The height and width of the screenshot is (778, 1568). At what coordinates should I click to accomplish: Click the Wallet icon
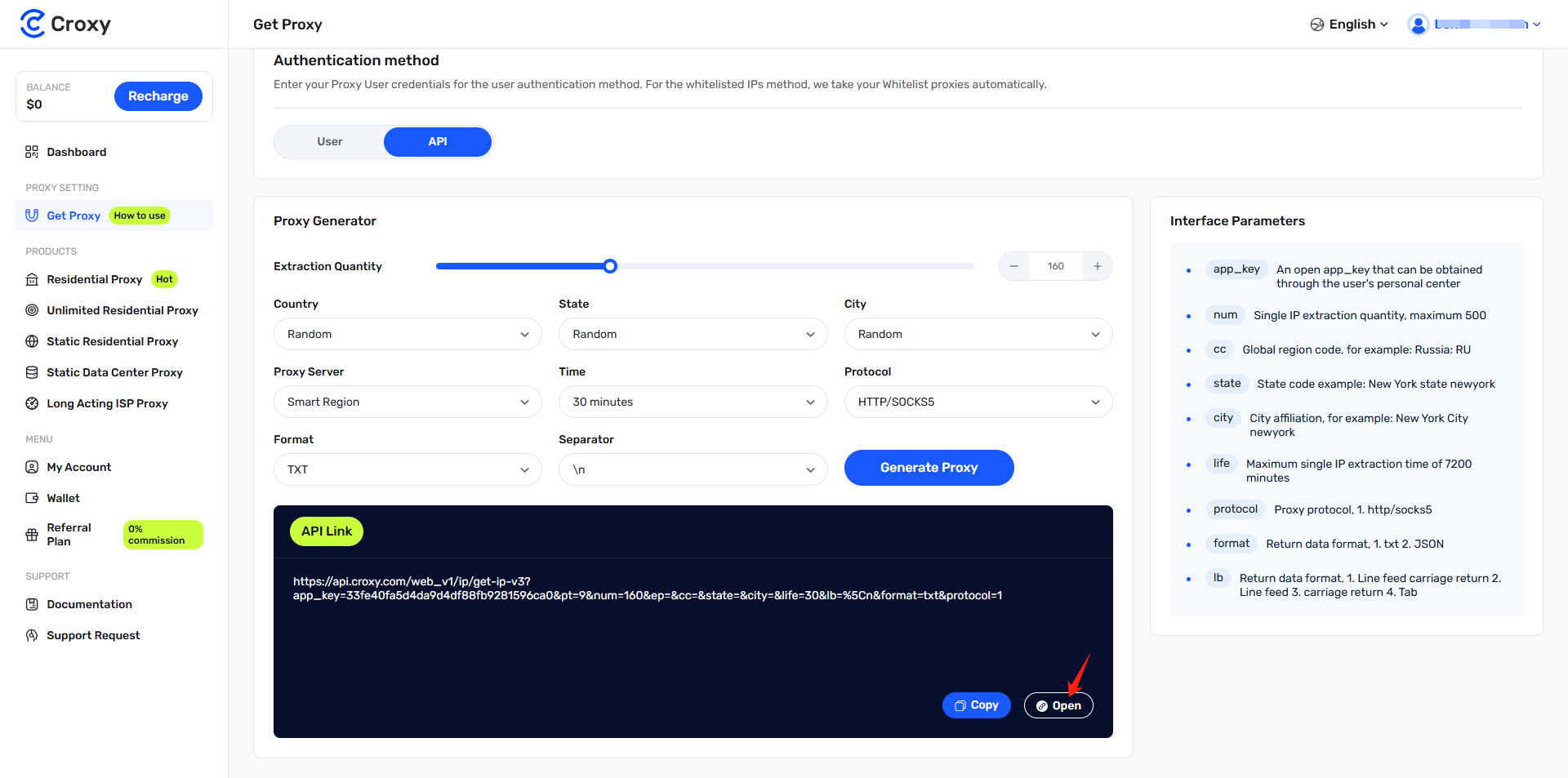tap(32, 498)
